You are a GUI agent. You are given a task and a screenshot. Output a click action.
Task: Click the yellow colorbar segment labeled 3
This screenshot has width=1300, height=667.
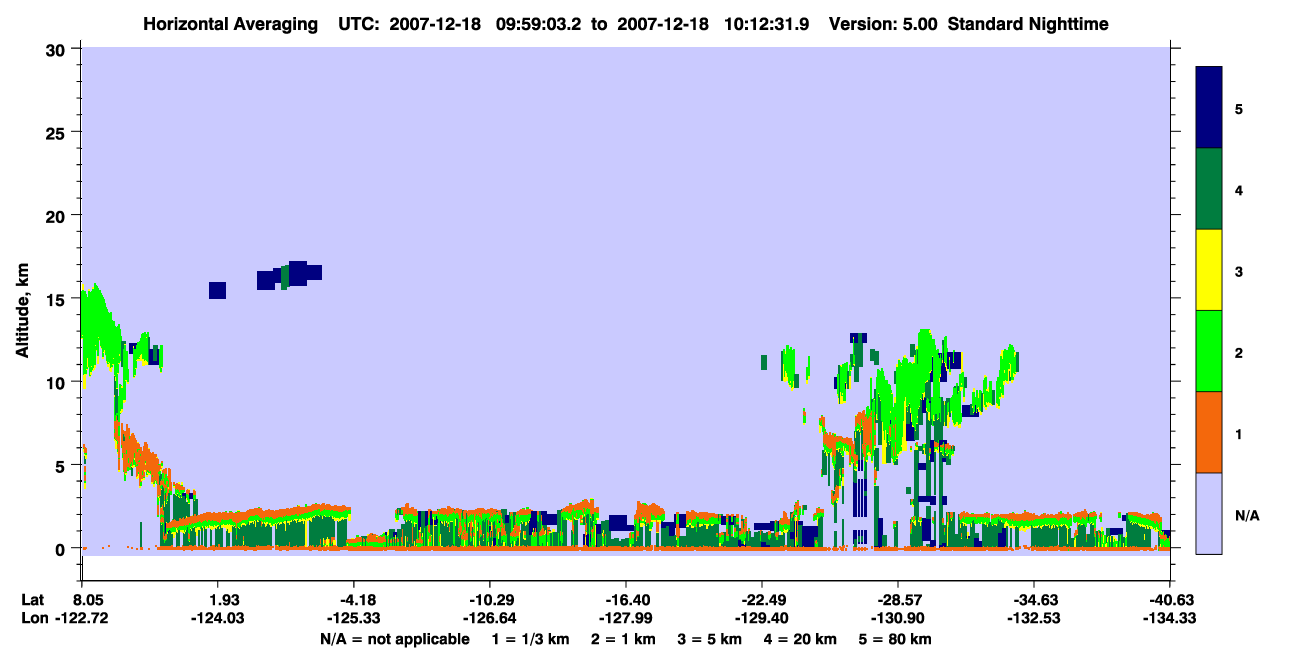coord(1209,270)
